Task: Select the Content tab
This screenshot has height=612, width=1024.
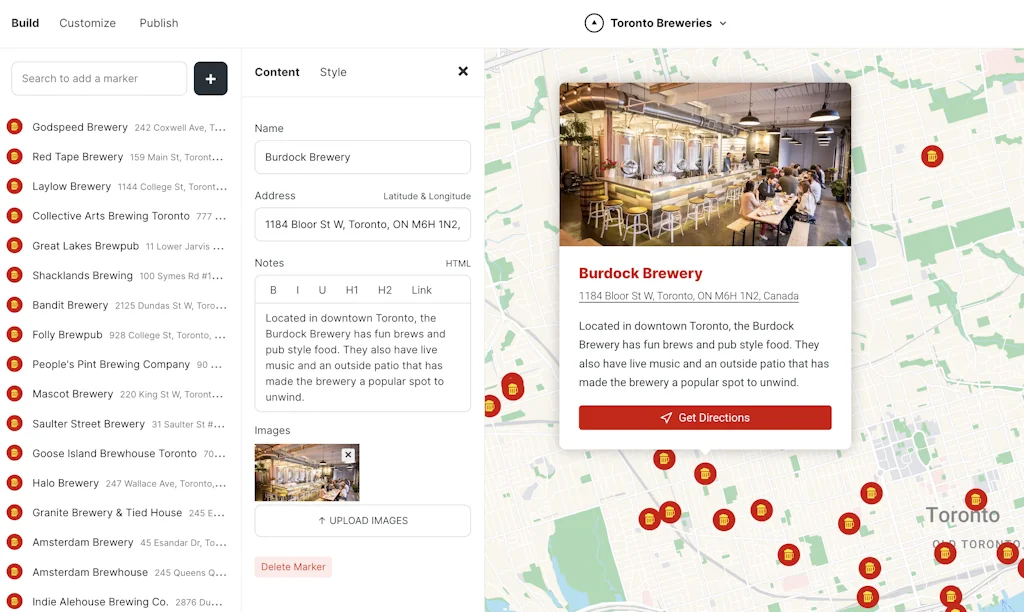Action: click(277, 72)
